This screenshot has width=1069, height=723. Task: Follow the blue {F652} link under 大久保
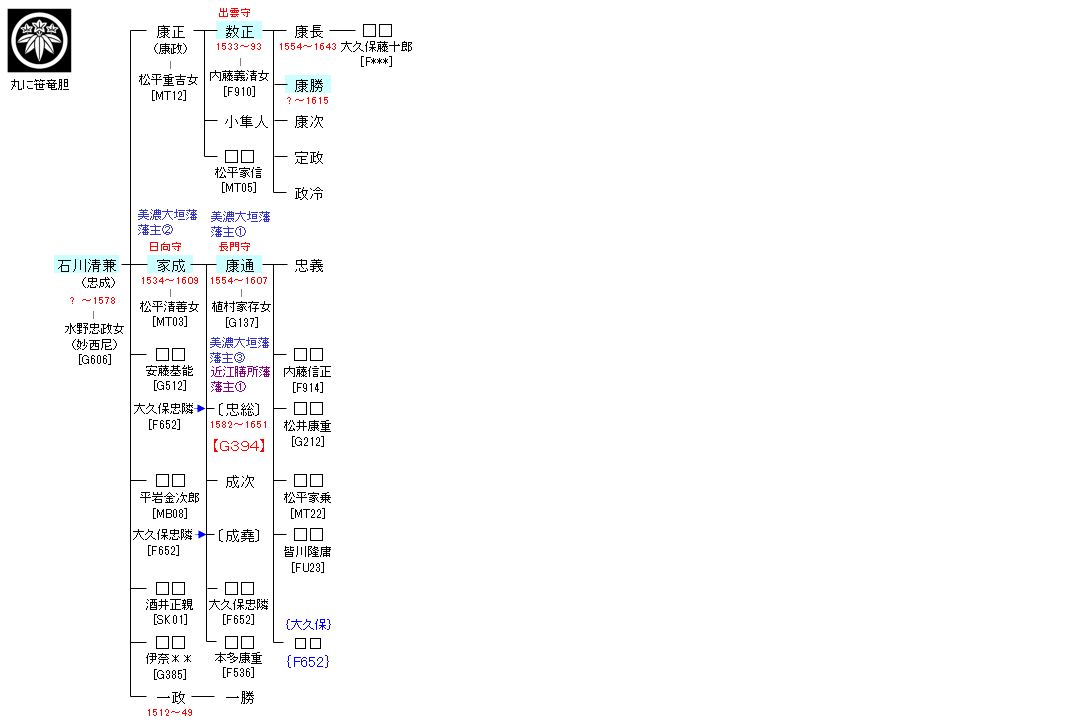(x=307, y=661)
